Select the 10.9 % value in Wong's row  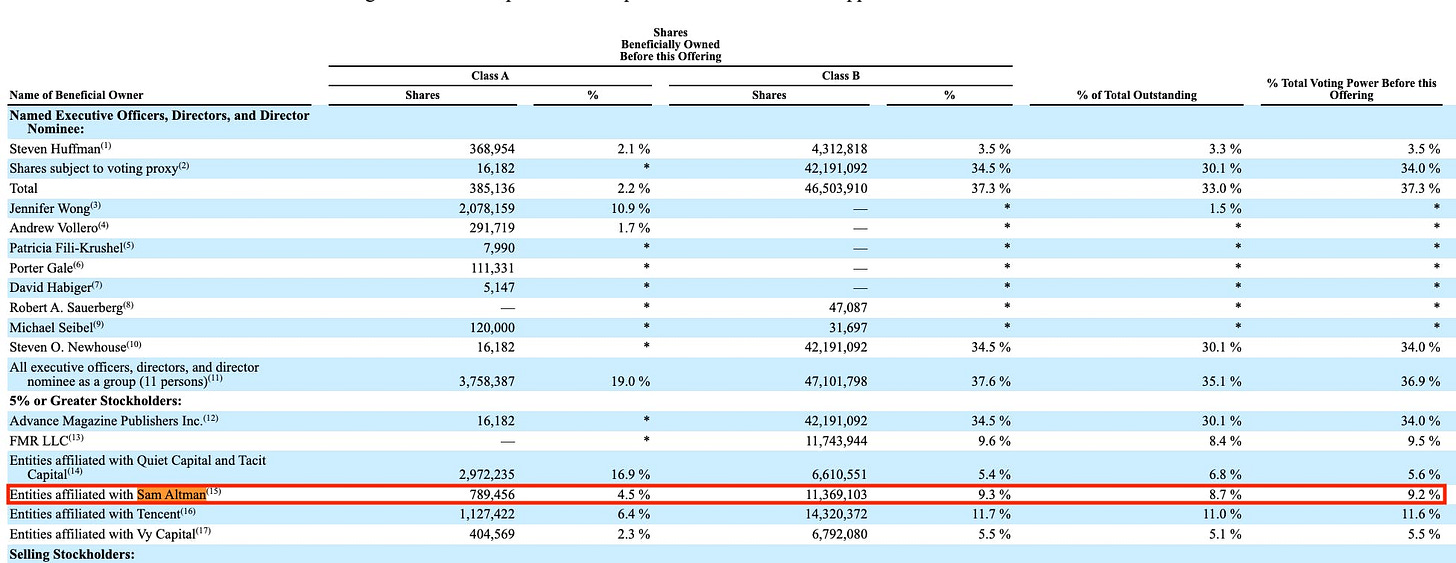[630, 208]
